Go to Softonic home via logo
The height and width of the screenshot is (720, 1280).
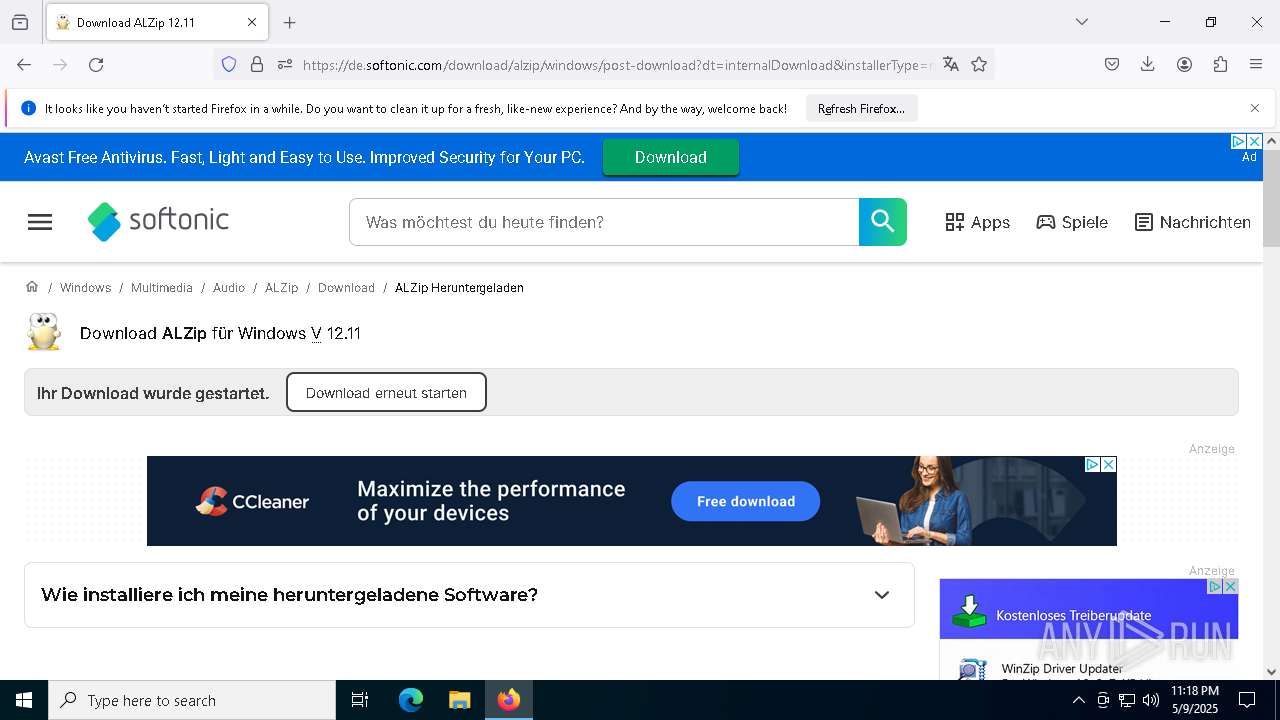pos(158,221)
